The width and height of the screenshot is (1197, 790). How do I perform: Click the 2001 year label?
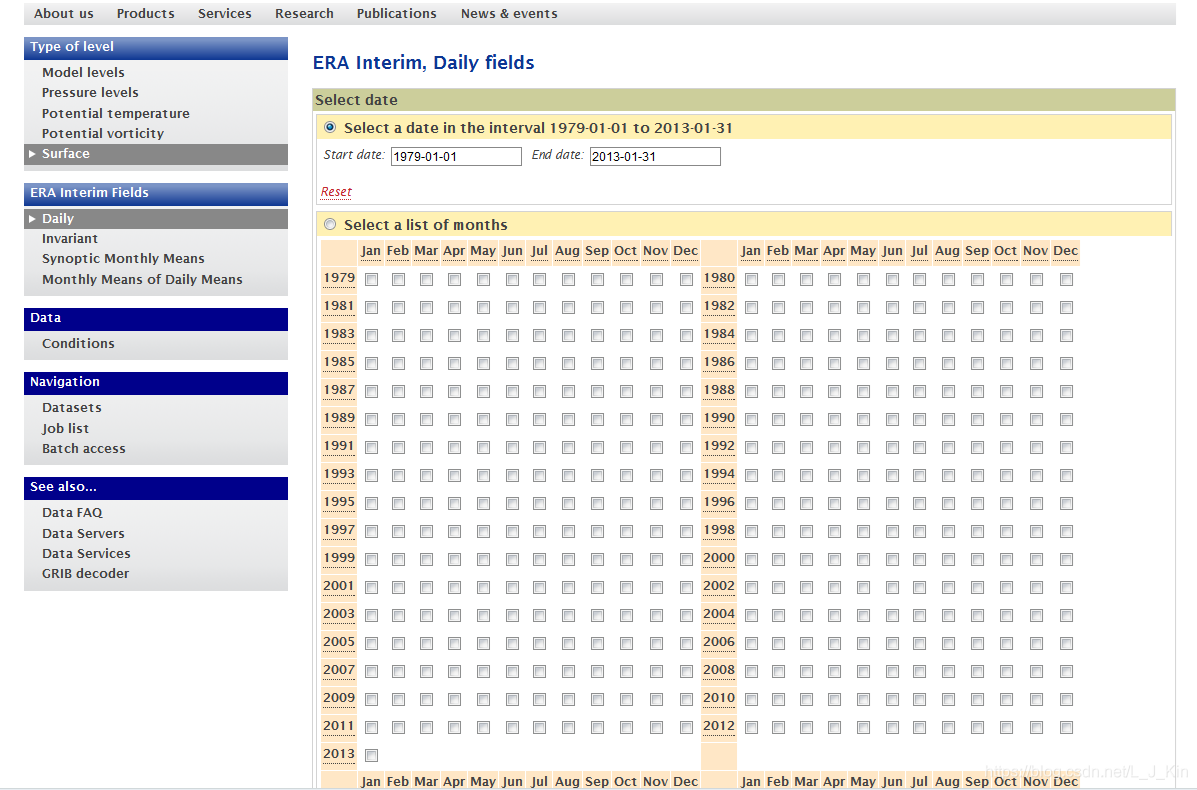point(339,586)
